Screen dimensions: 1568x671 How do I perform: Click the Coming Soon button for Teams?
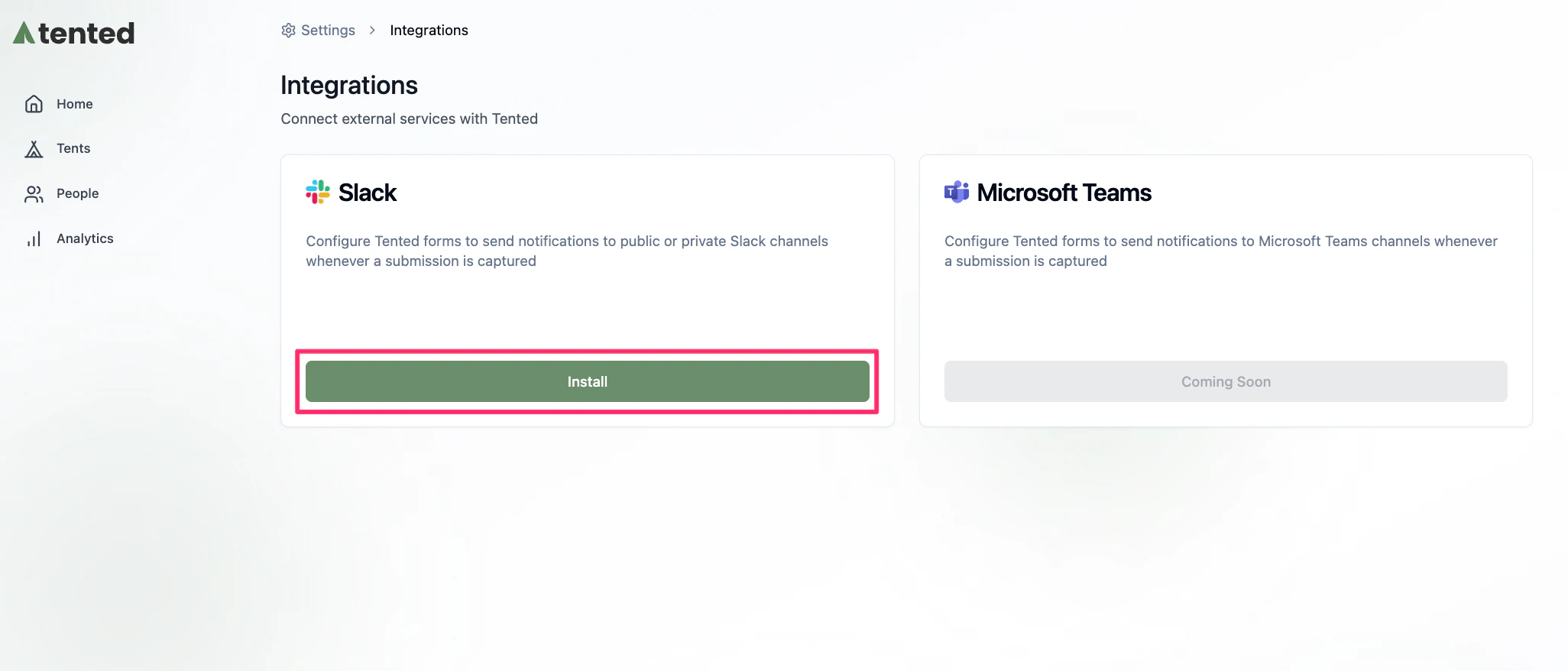(1225, 381)
